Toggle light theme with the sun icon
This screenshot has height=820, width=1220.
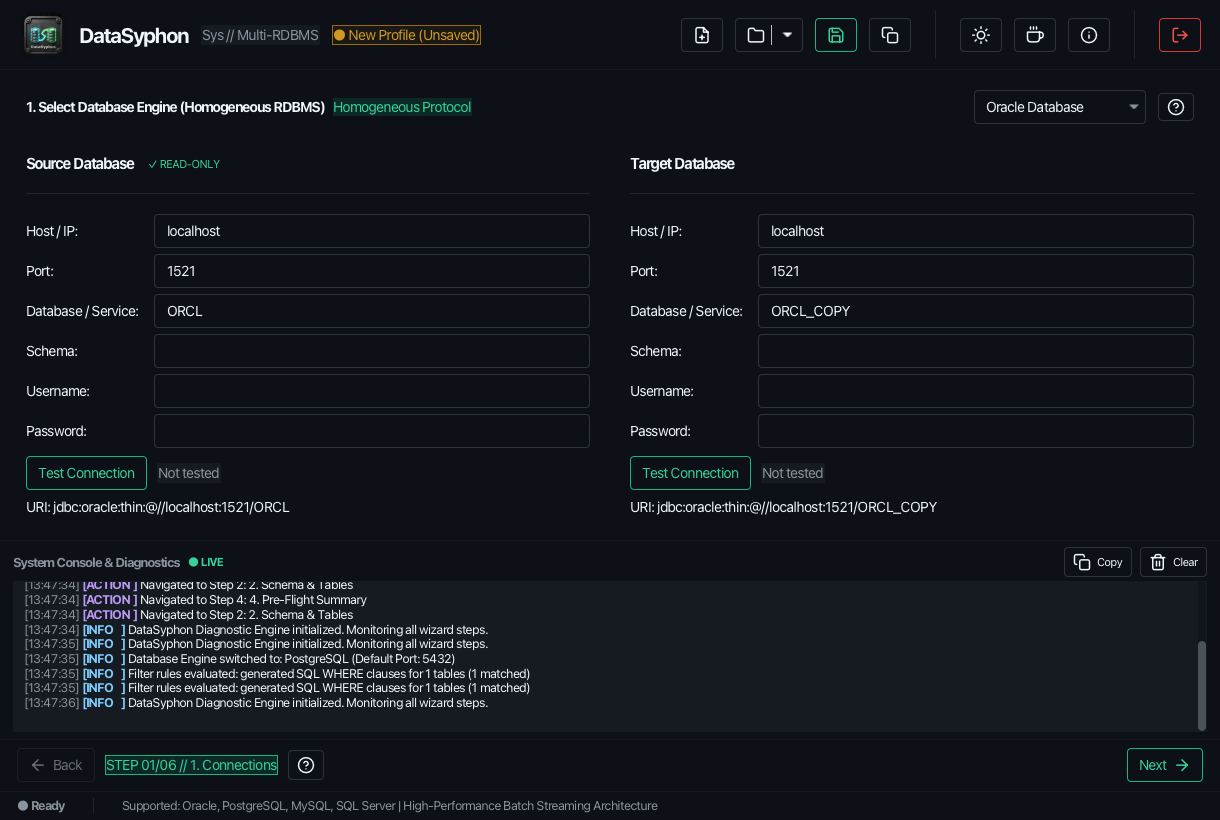(981, 35)
